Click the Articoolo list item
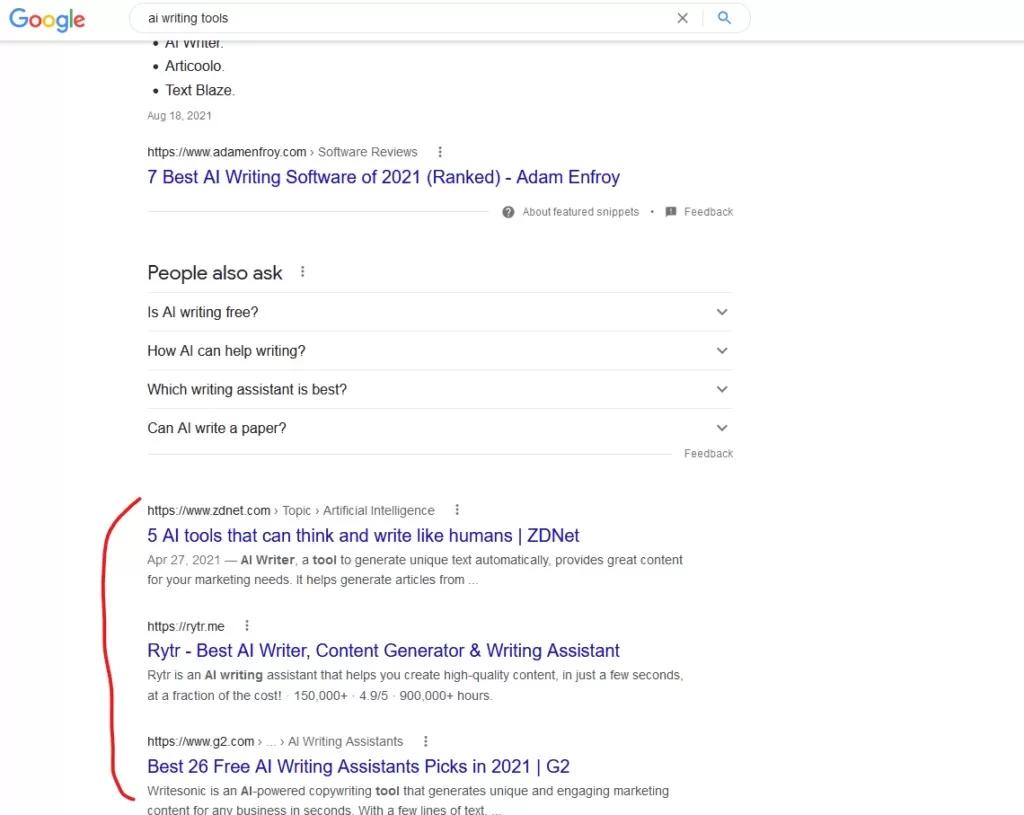The image size is (1024, 815). (x=194, y=66)
